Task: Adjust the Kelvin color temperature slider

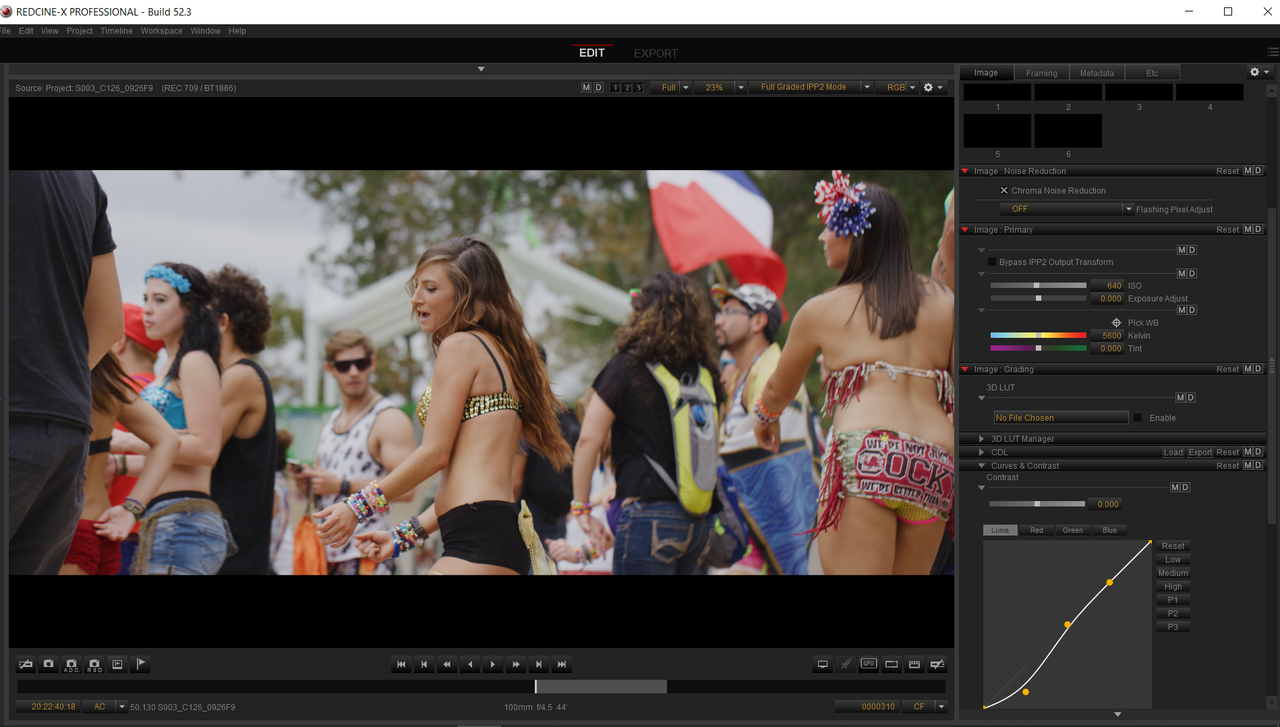Action: point(1038,336)
